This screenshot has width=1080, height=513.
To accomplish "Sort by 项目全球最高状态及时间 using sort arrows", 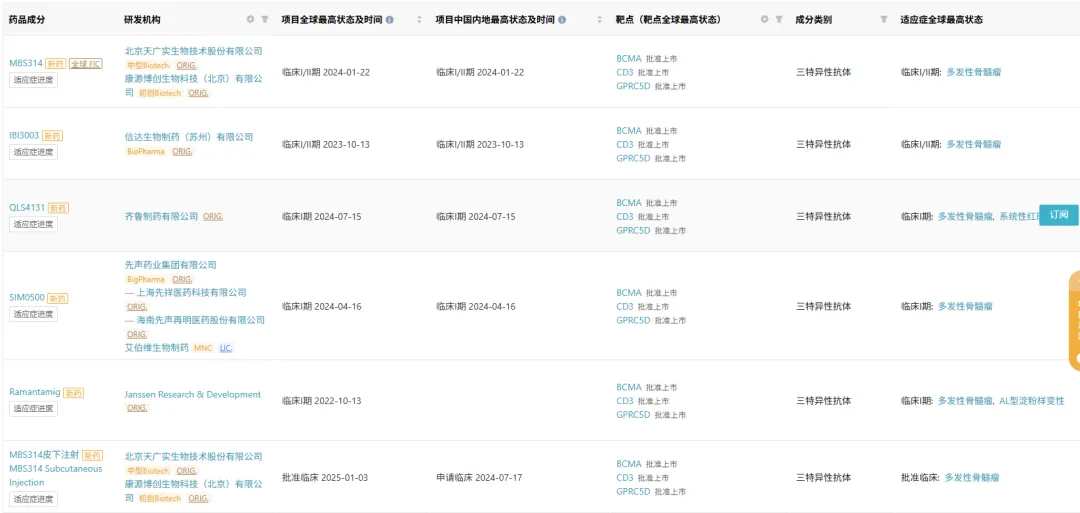I will [x=419, y=19].
